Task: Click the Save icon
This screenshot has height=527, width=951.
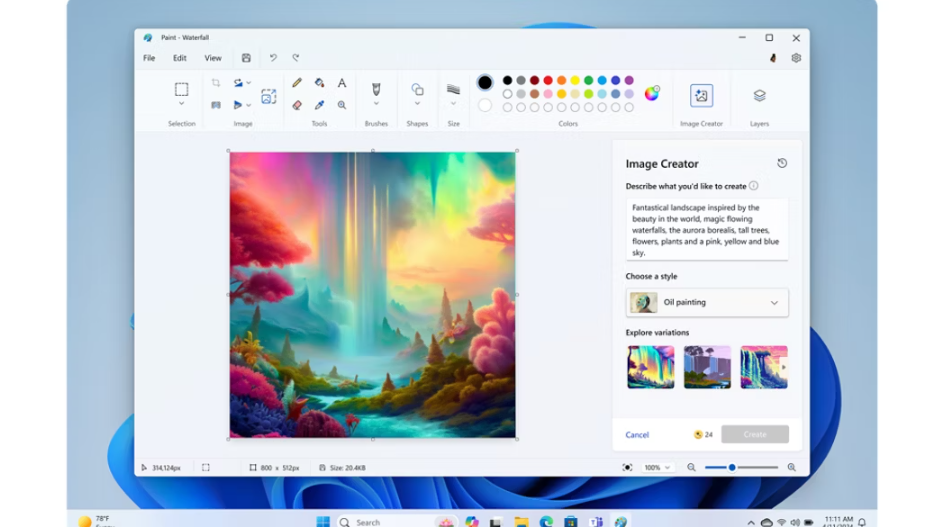Action: [x=246, y=58]
